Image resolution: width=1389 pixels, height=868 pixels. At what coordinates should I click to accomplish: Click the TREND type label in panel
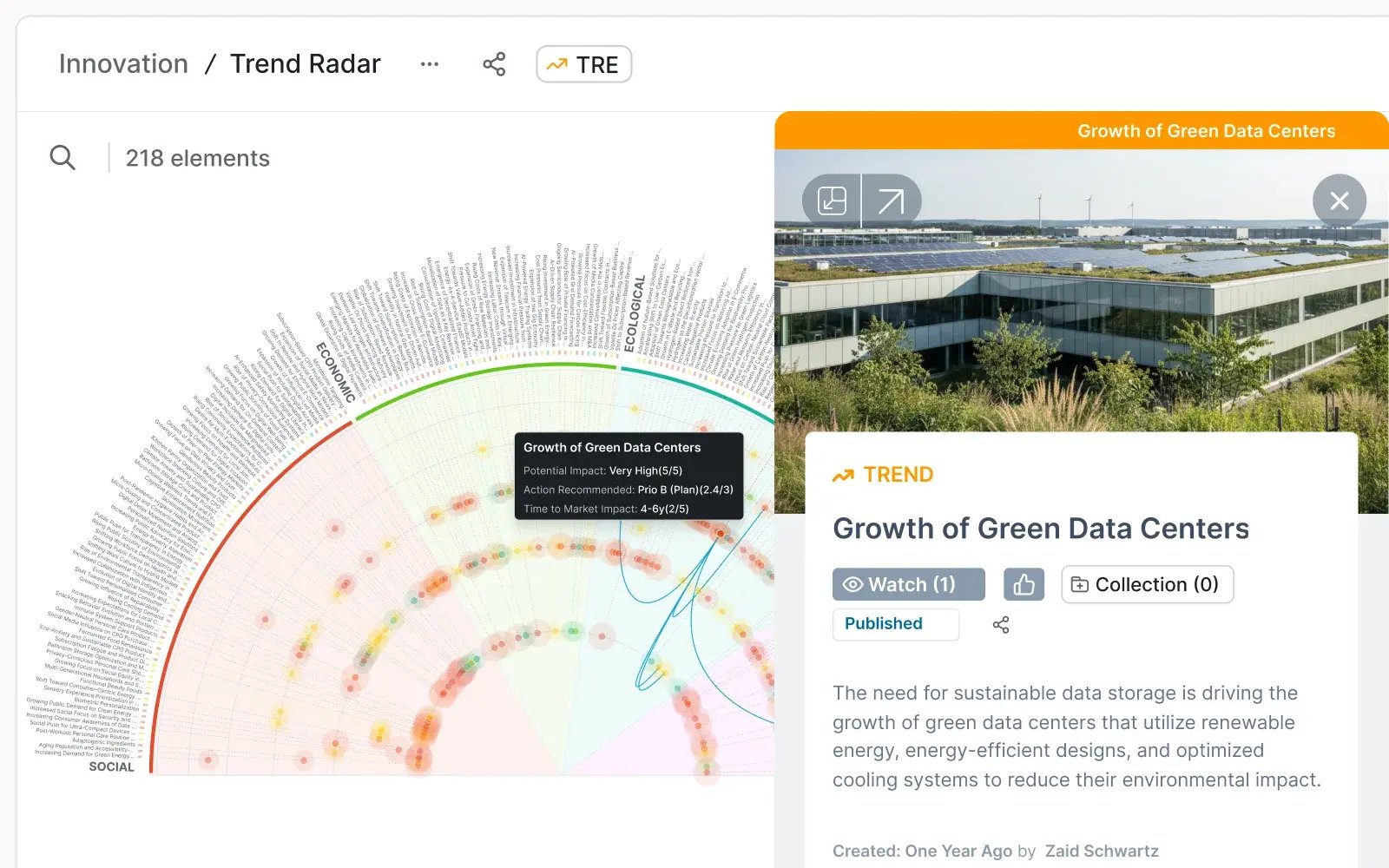(x=883, y=475)
